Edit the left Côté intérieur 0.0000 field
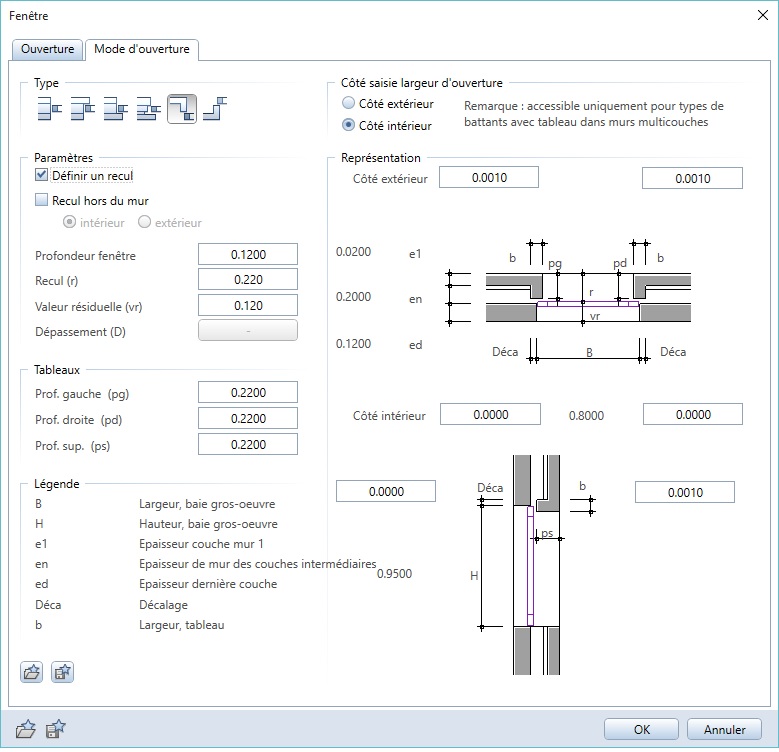779x752 pixels. pyautogui.click(x=490, y=414)
